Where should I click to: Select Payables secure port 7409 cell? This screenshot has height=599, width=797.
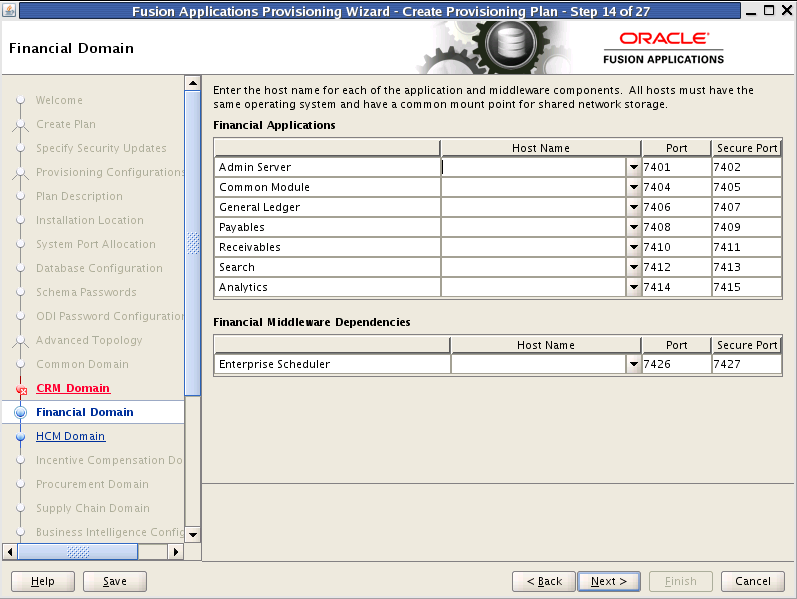click(746, 227)
